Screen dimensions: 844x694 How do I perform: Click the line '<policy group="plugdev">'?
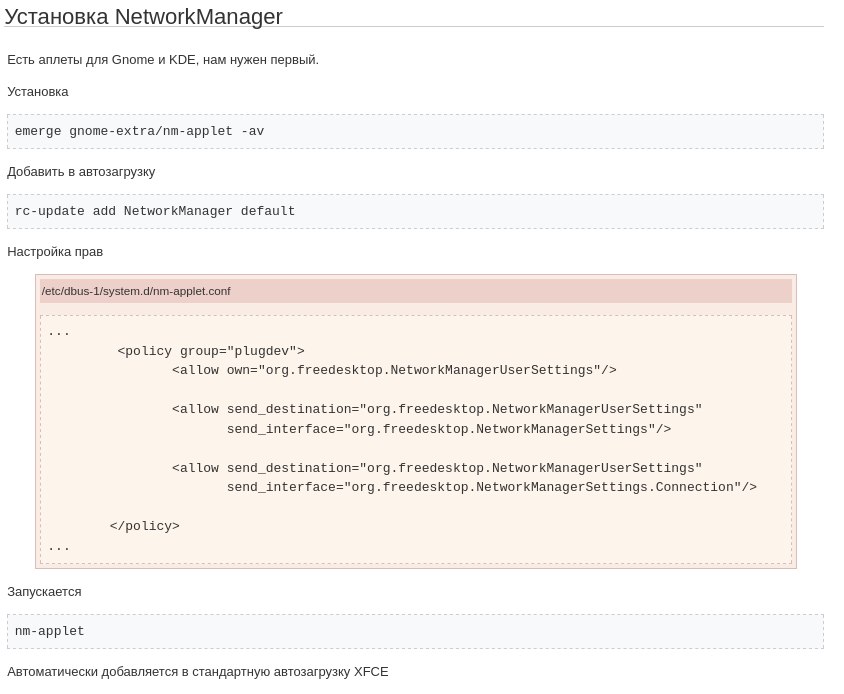point(211,351)
